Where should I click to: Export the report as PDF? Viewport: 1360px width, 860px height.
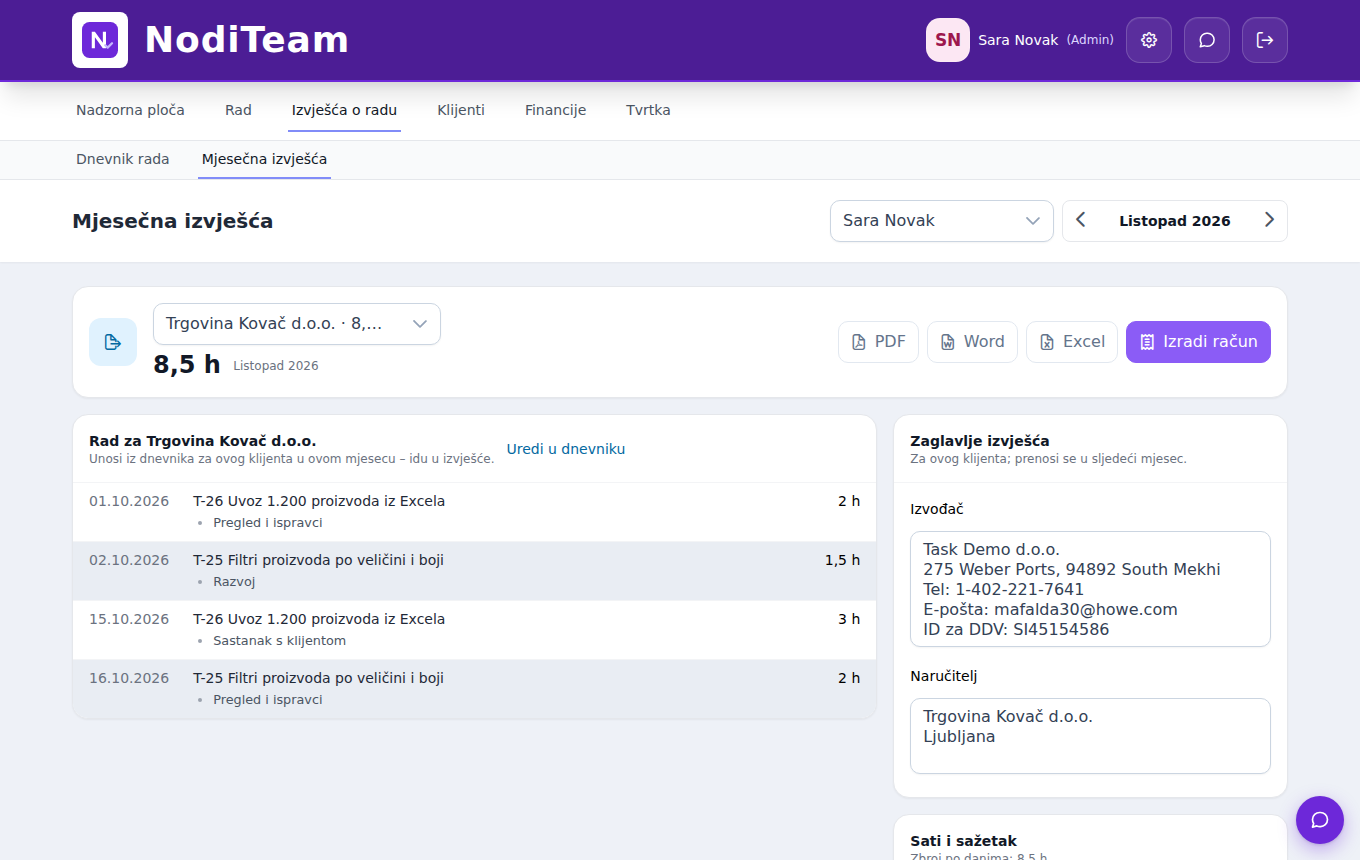click(878, 342)
